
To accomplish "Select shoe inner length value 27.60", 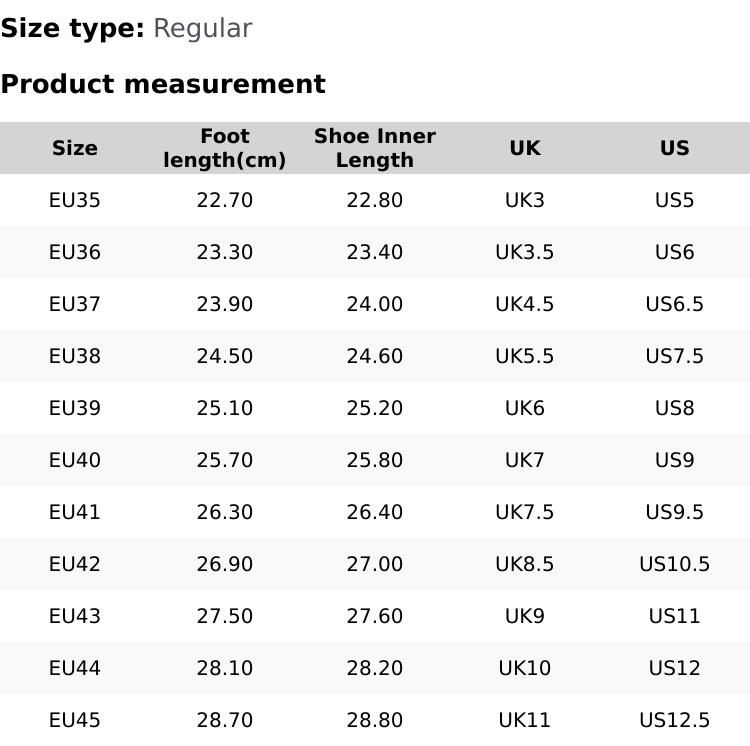I will click(x=375, y=616).
